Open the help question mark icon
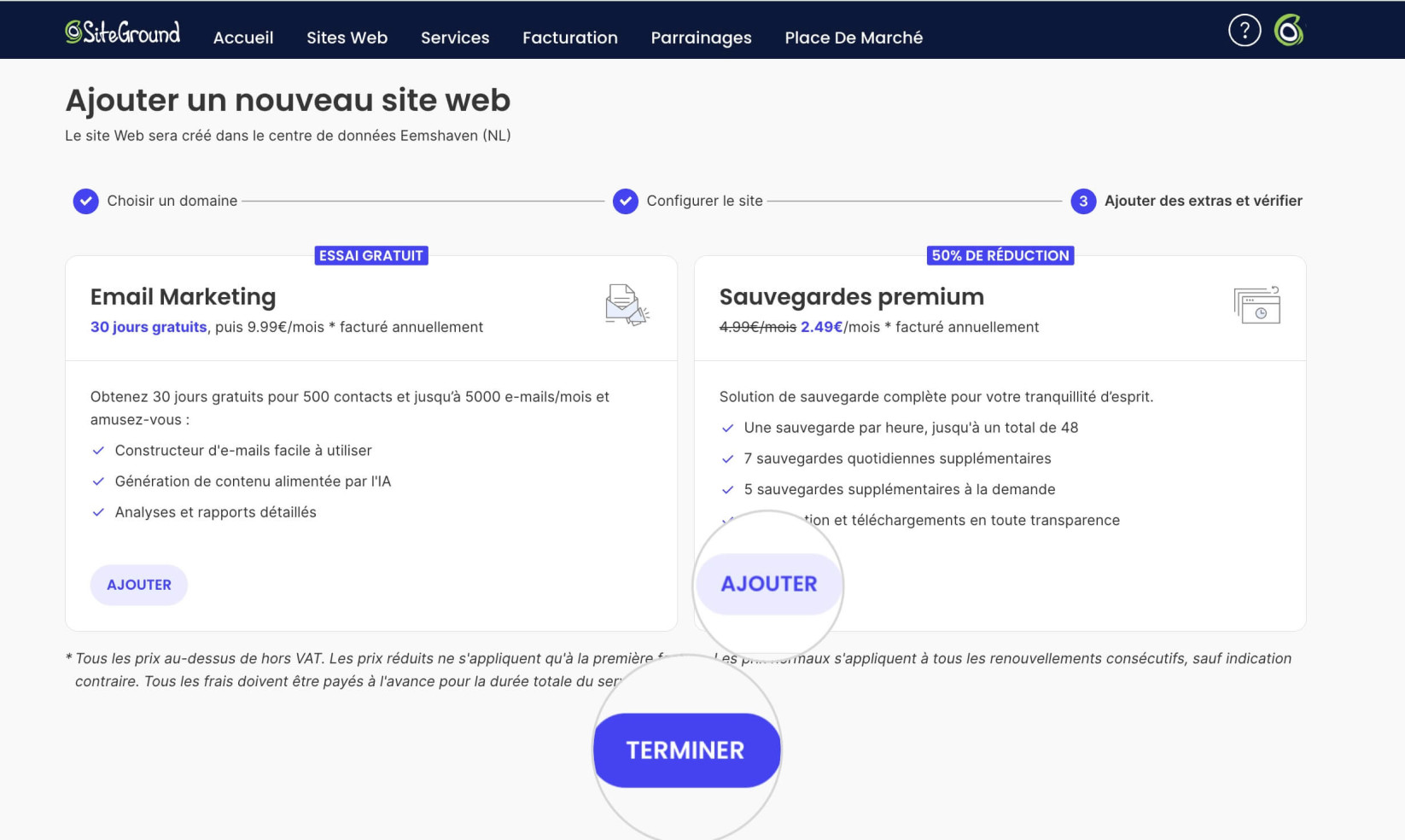The width and height of the screenshot is (1405, 840). pyautogui.click(x=1245, y=31)
